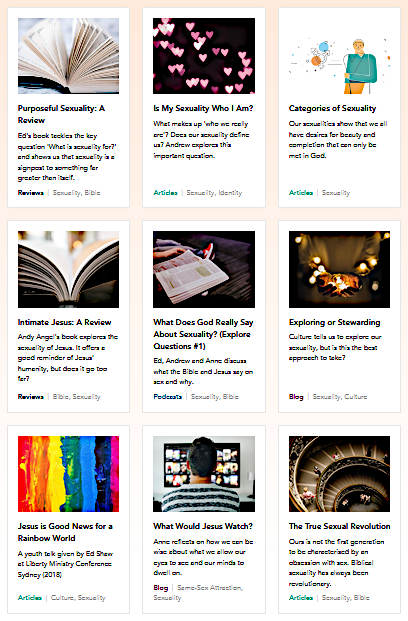The height and width of the screenshot is (621, 408).
Task: Select the Podcasts category label
Action: point(168,396)
